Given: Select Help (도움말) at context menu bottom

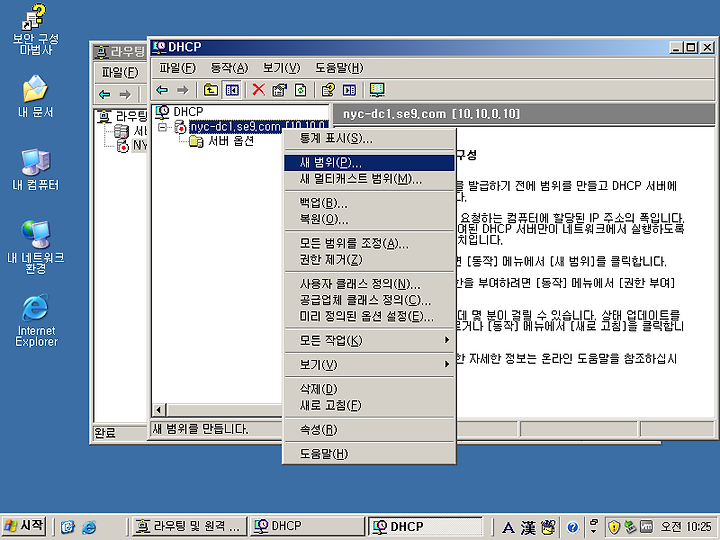Looking at the screenshot, I should tap(369, 454).
